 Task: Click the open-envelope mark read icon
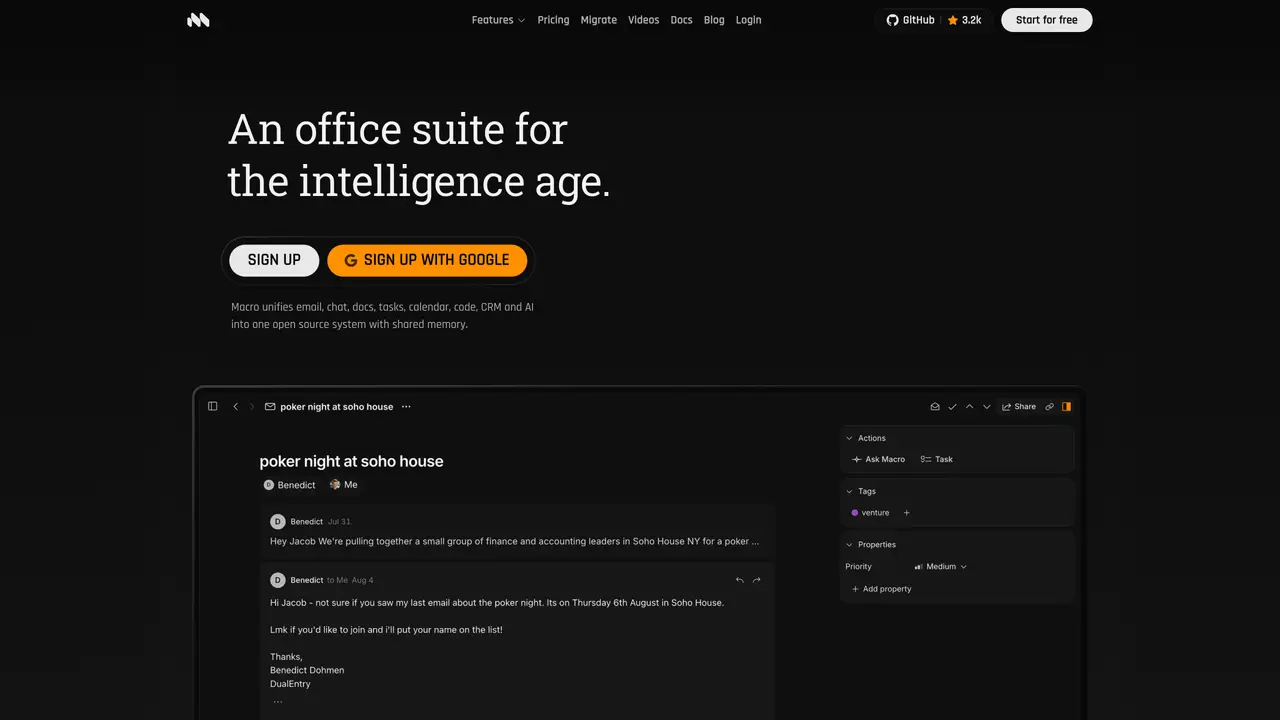point(935,407)
